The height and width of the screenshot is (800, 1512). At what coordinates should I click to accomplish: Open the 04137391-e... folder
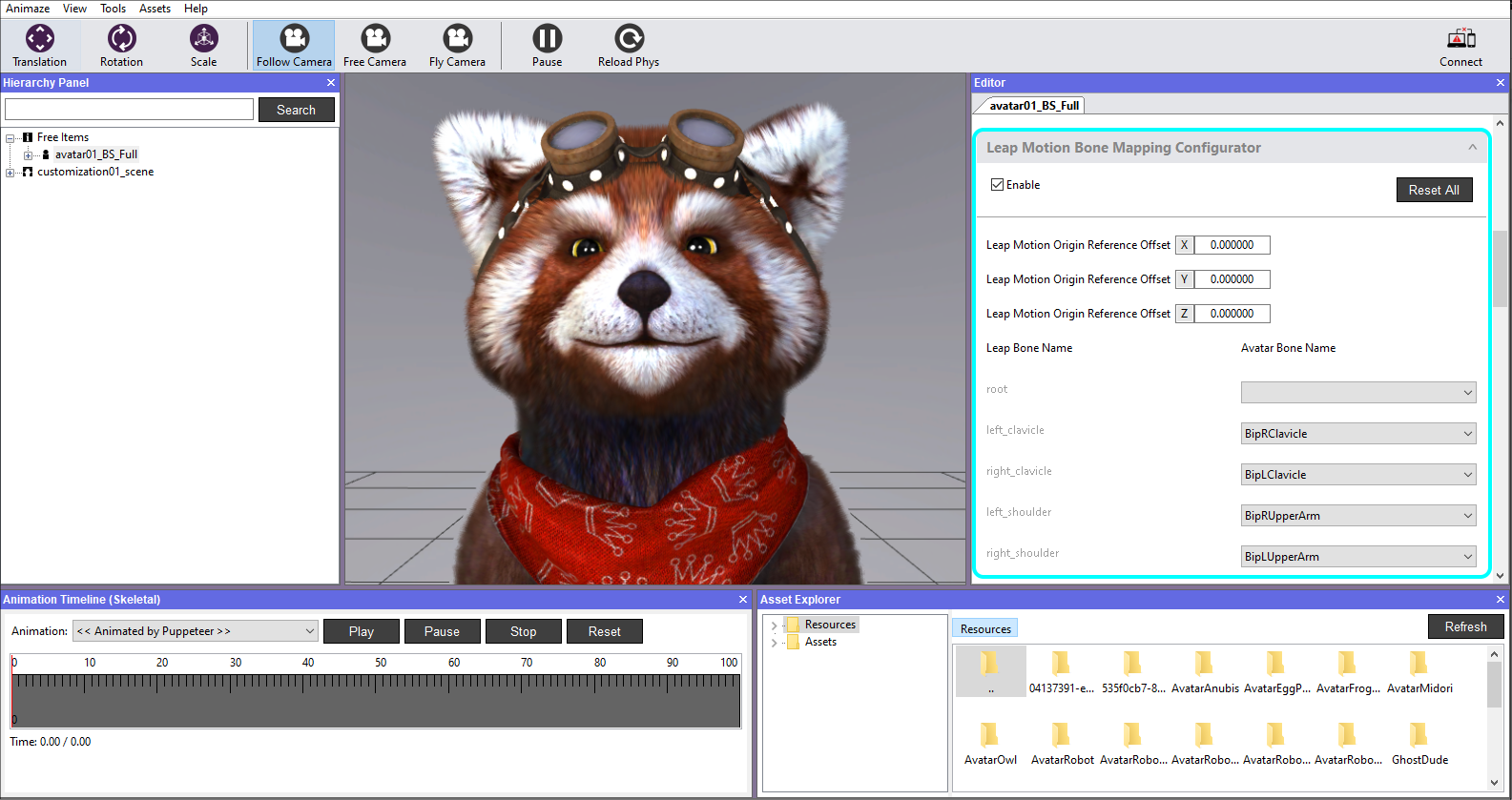(x=1062, y=672)
